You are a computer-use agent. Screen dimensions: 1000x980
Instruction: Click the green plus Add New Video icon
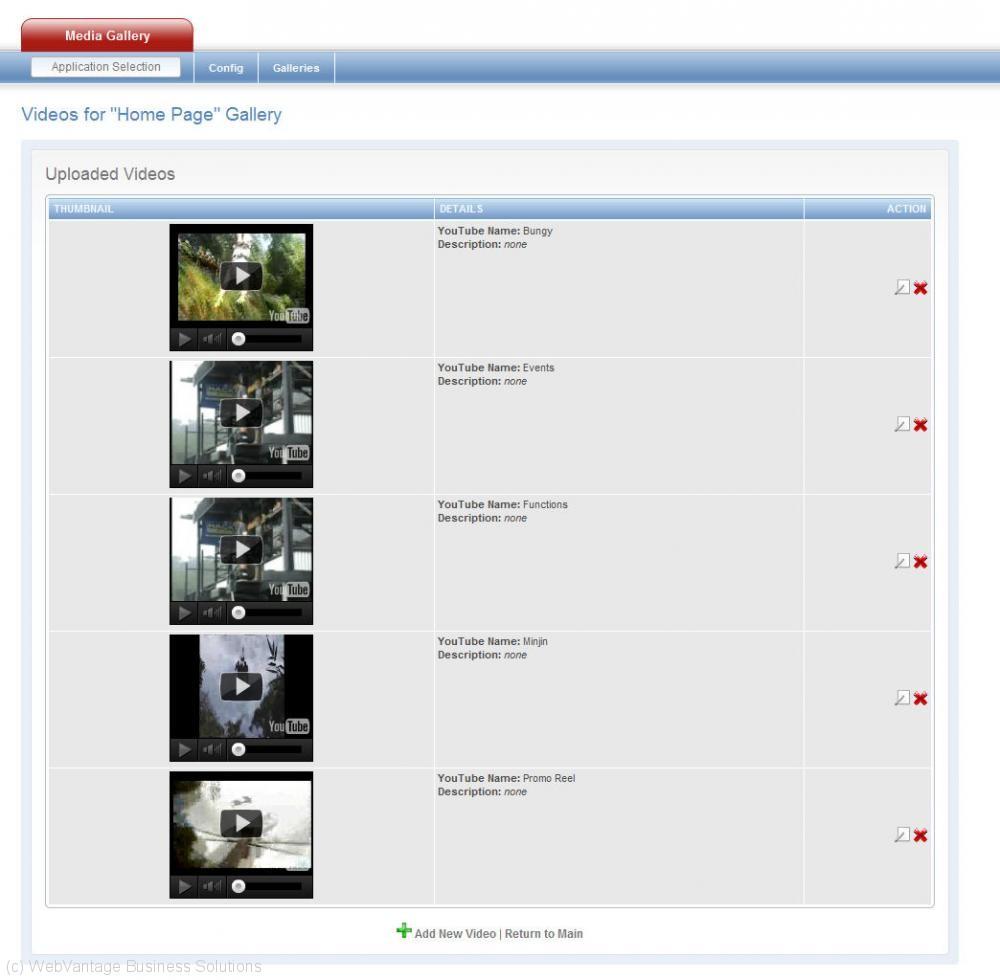pyautogui.click(x=404, y=932)
